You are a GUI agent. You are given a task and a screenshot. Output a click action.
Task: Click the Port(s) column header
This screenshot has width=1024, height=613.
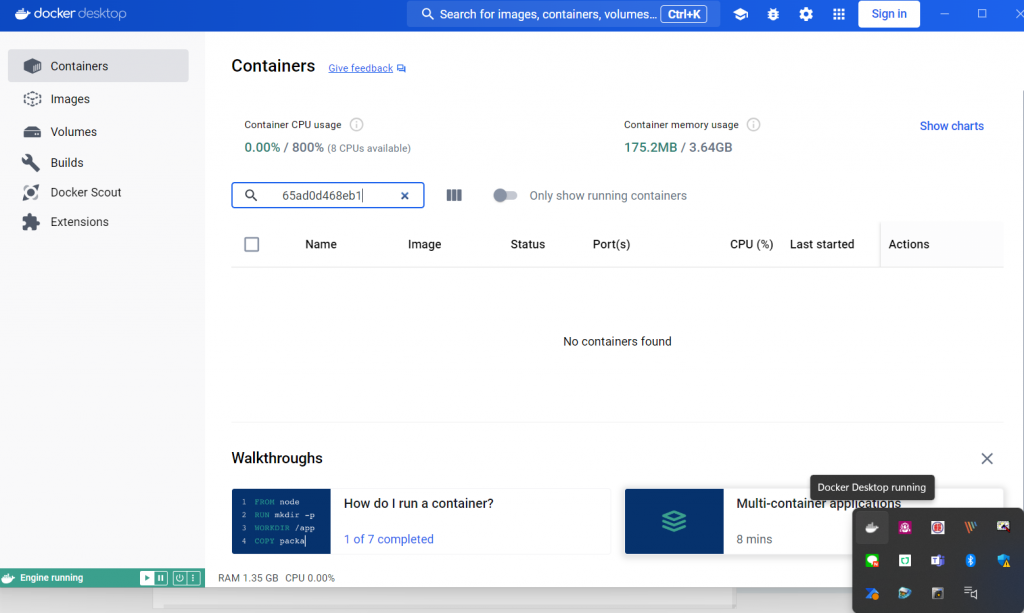pos(611,244)
